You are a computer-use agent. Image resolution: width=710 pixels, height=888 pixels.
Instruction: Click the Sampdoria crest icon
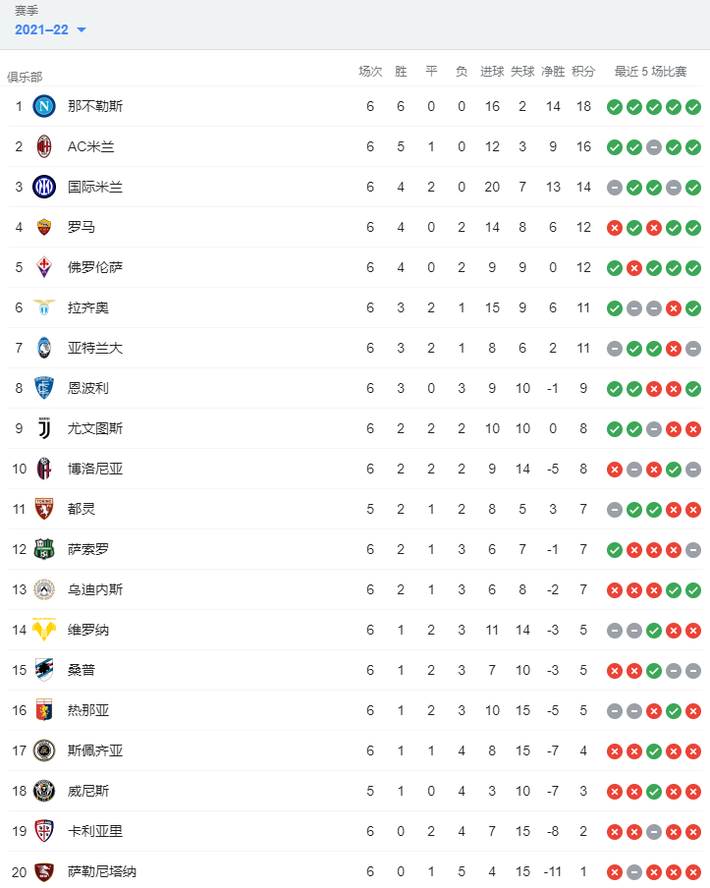(44, 670)
